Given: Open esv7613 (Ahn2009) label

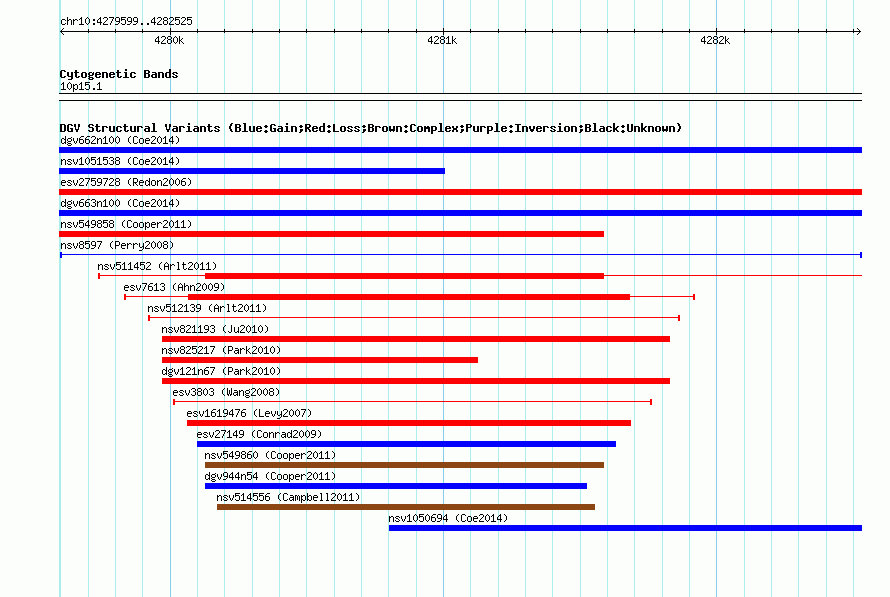Looking at the screenshot, I should pos(174,287).
